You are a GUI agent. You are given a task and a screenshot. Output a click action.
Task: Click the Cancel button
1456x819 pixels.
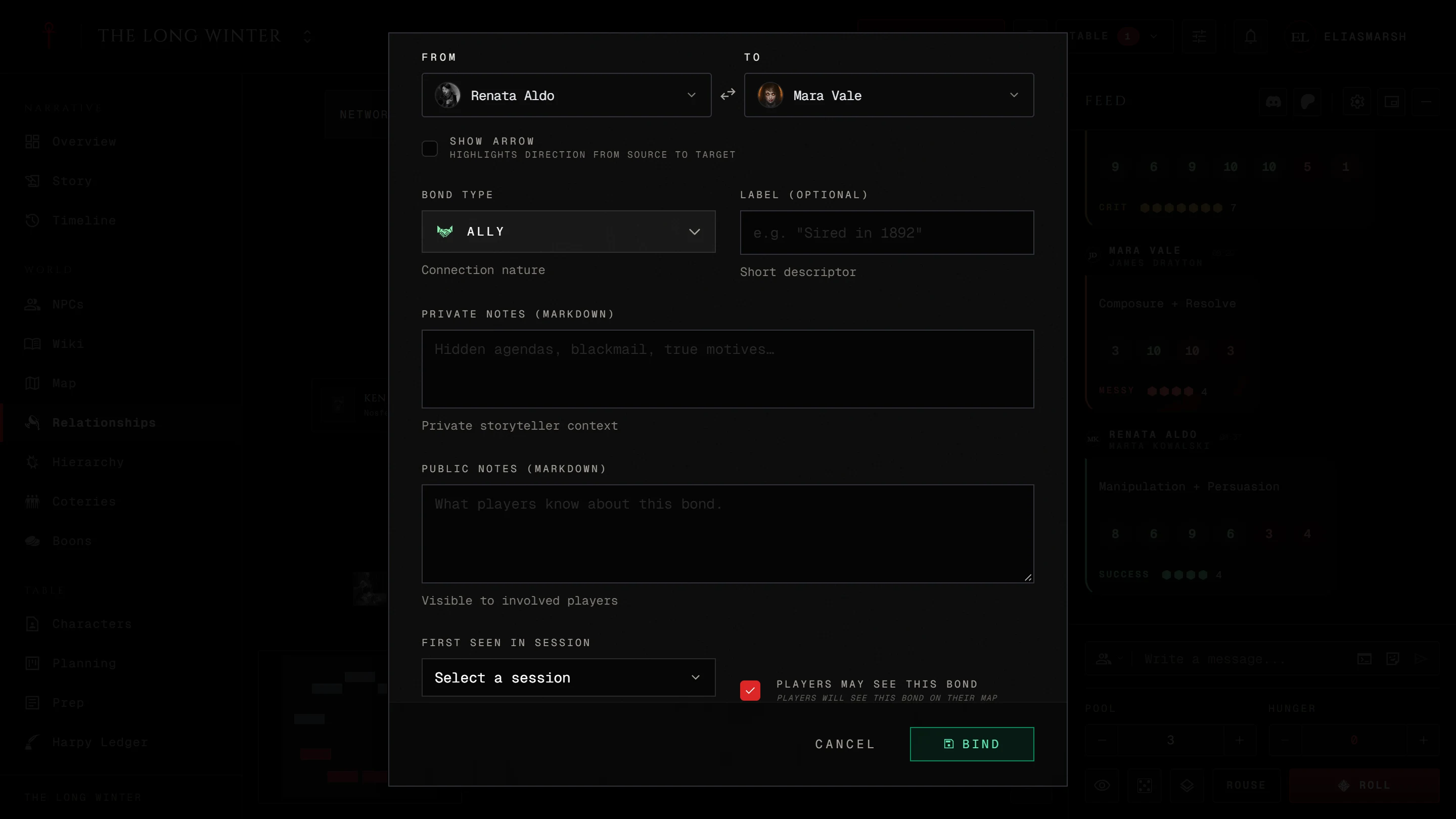(x=844, y=744)
